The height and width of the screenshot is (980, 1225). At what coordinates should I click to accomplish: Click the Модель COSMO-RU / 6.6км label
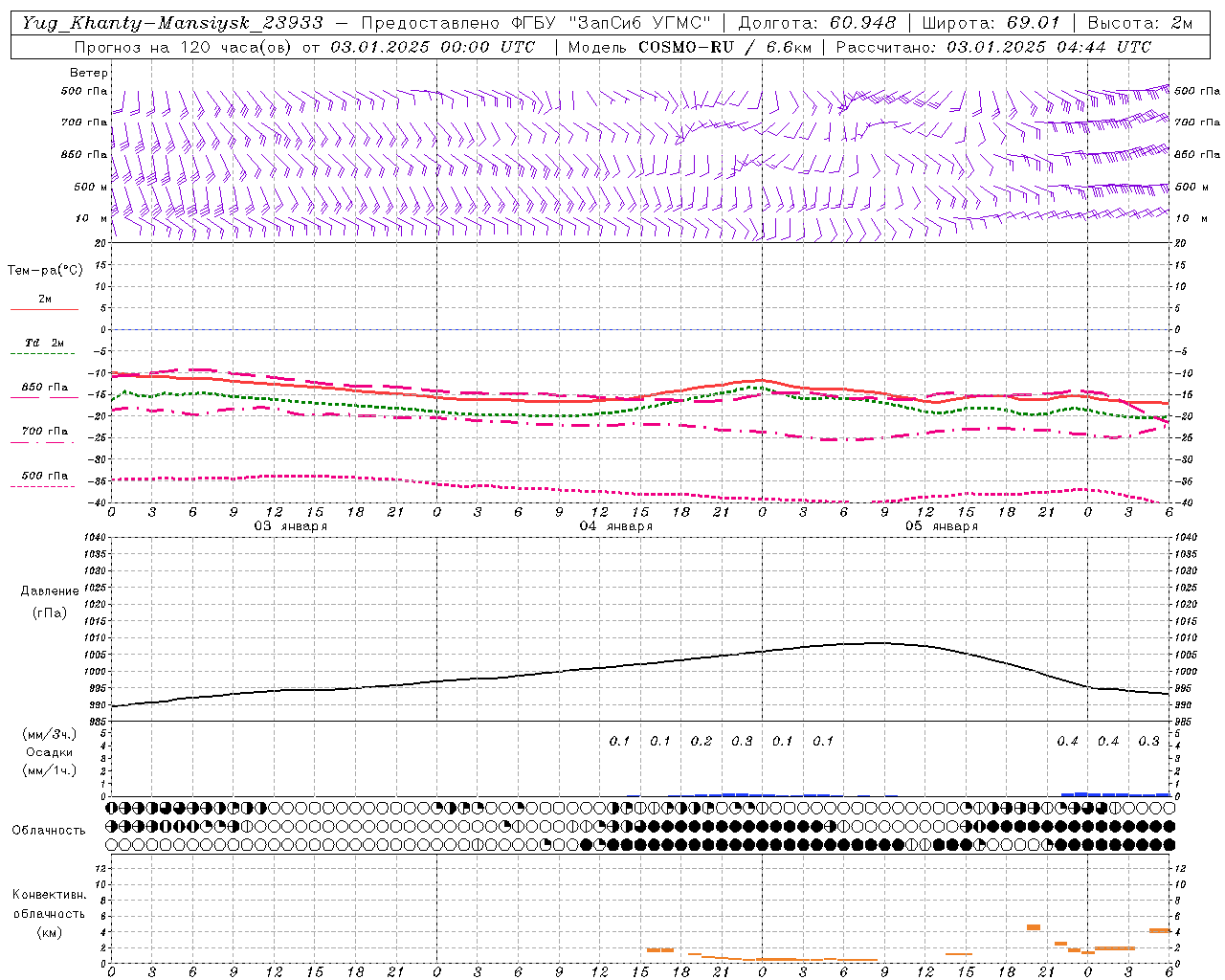[689, 47]
